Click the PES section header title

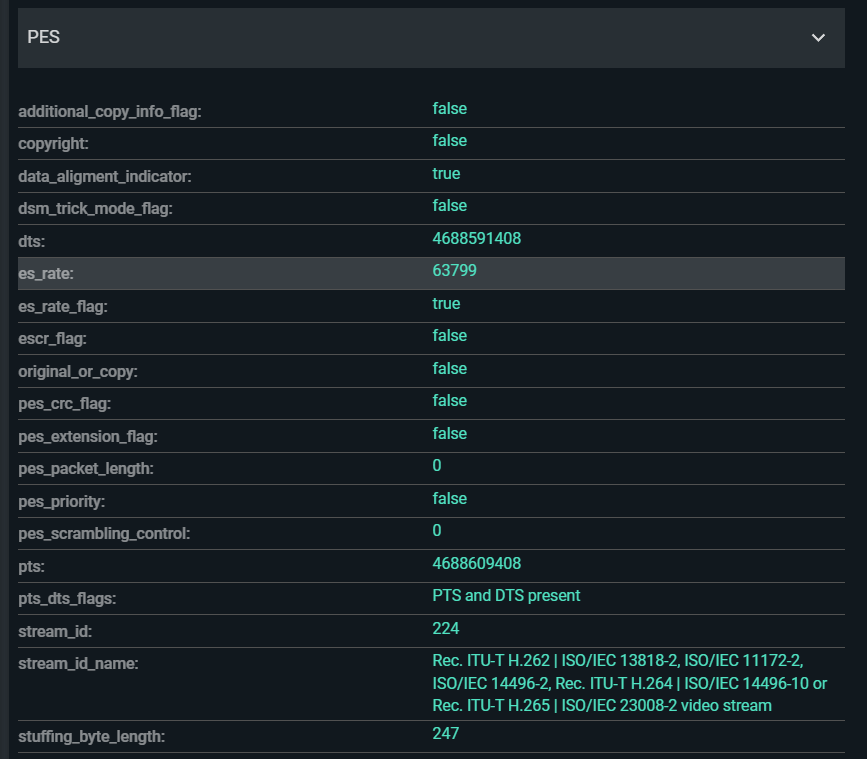pos(43,37)
